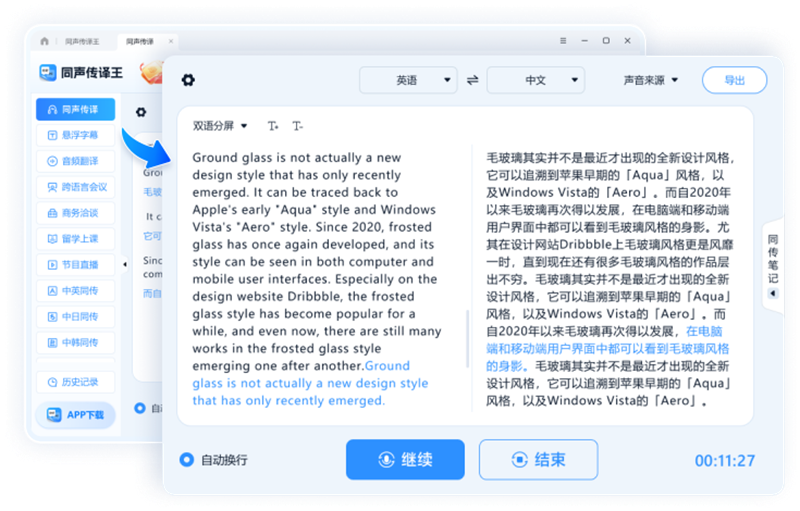Toggle 自动换行 radio option
Viewport: 800px width, 511px height.
coord(186,460)
